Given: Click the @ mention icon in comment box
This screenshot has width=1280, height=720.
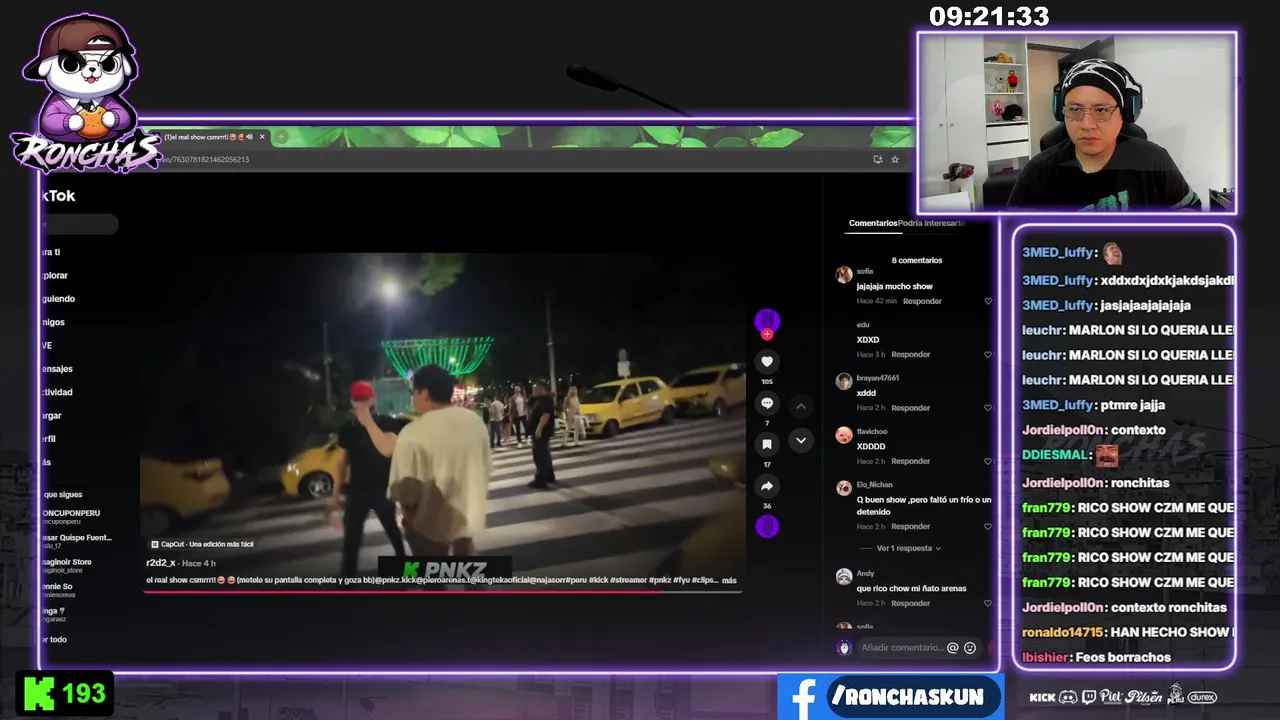Looking at the screenshot, I should pyautogui.click(x=953, y=648).
